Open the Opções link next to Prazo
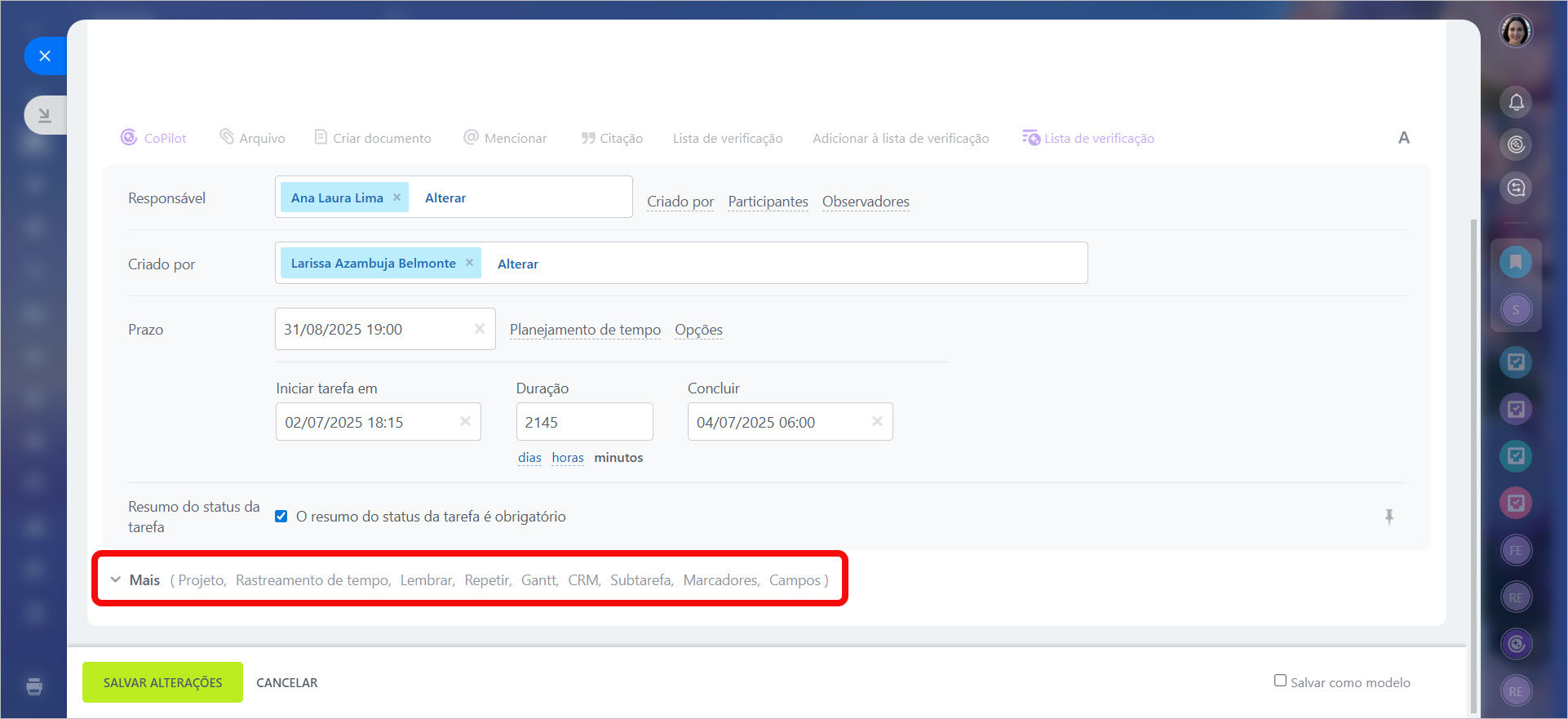1568x719 pixels. tap(698, 330)
